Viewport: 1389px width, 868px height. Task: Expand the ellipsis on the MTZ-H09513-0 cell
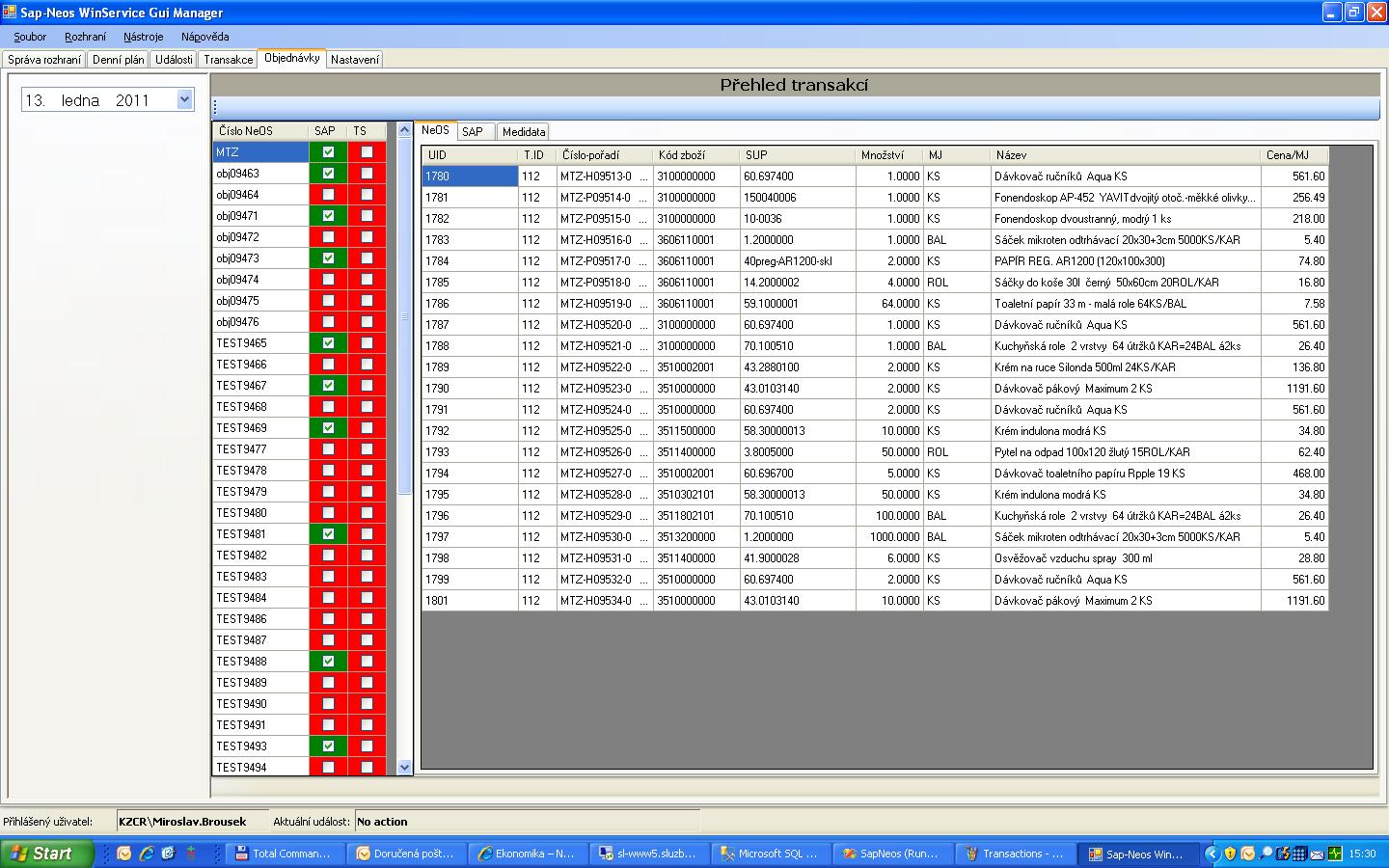pyautogui.click(x=643, y=176)
